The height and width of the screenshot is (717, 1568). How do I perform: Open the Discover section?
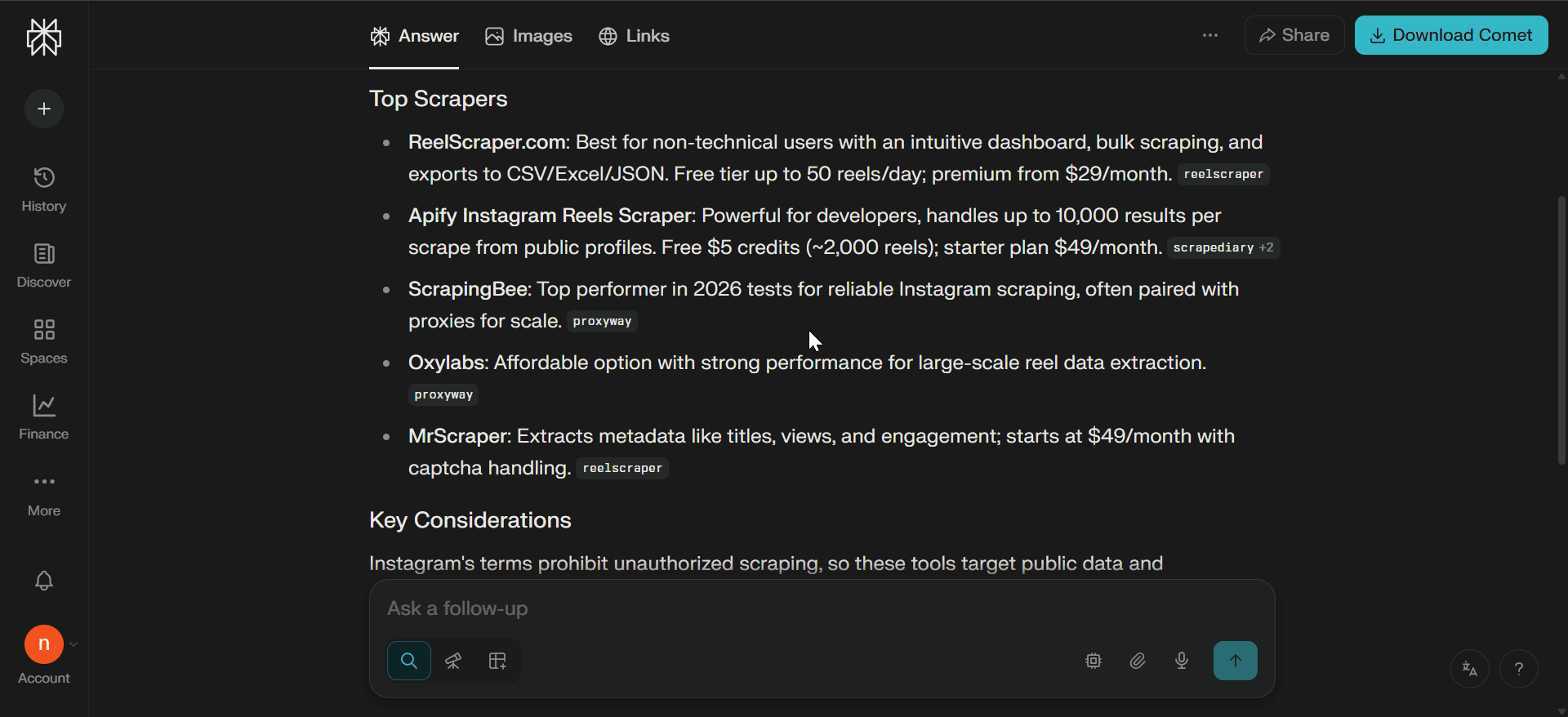[x=43, y=265]
